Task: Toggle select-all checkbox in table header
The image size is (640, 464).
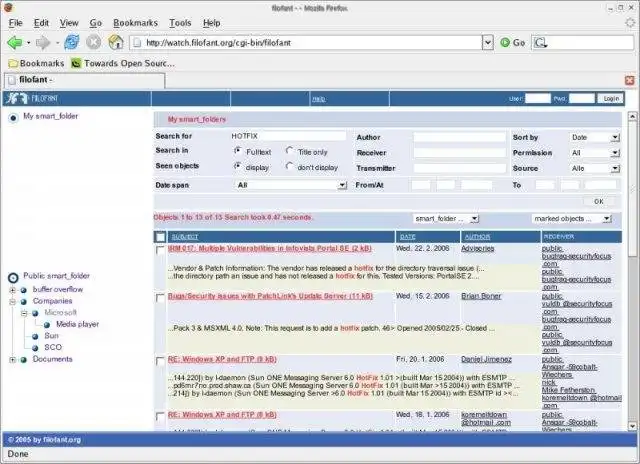Action: coord(160,237)
